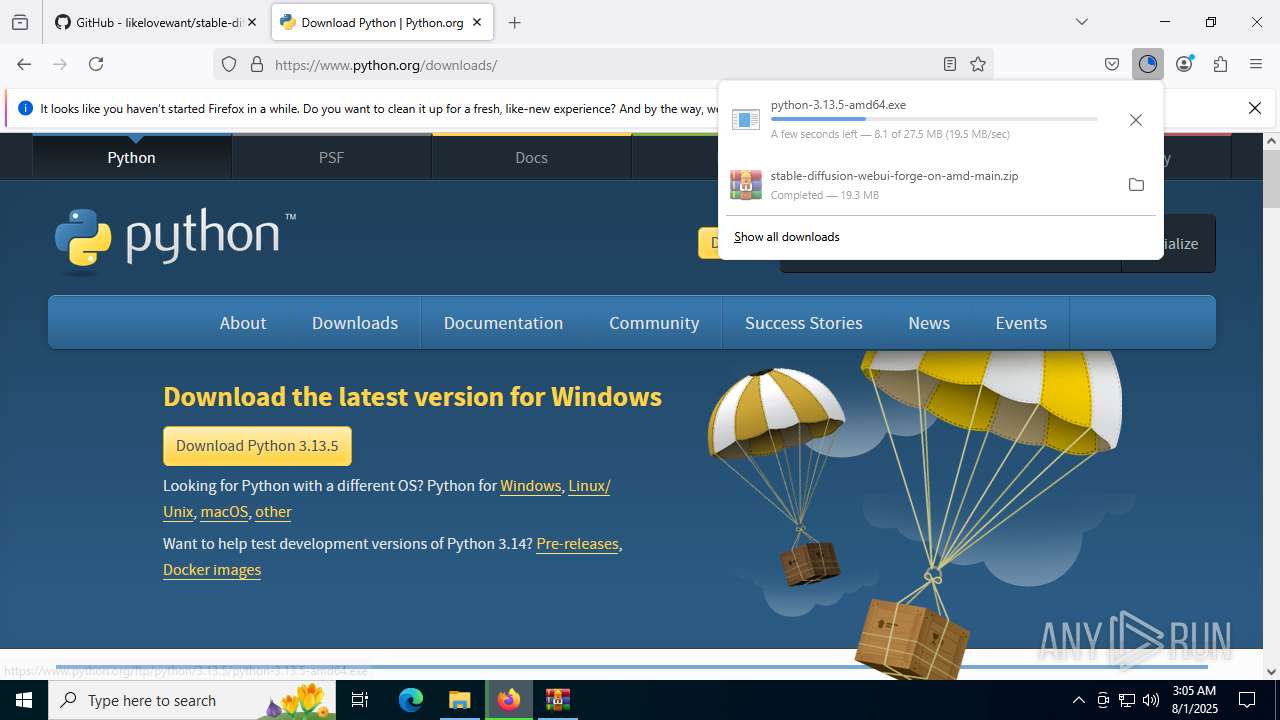Viewport: 1280px width, 720px height.
Task: Save page to Pocket icon
Action: [1112, 64]
